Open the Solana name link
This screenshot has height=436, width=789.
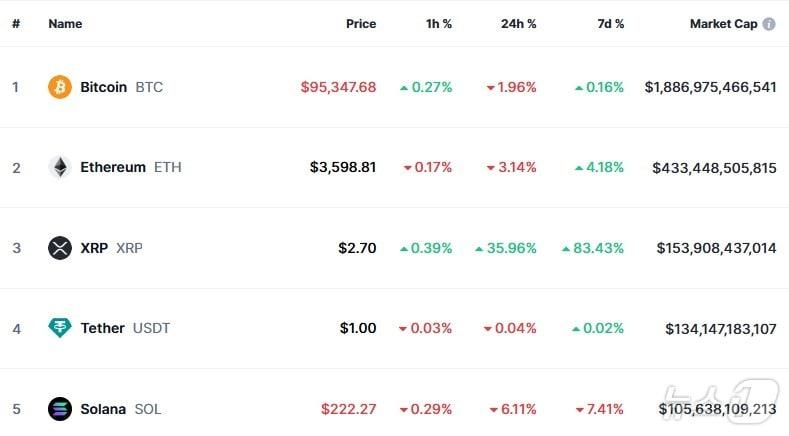click(103, 409)
